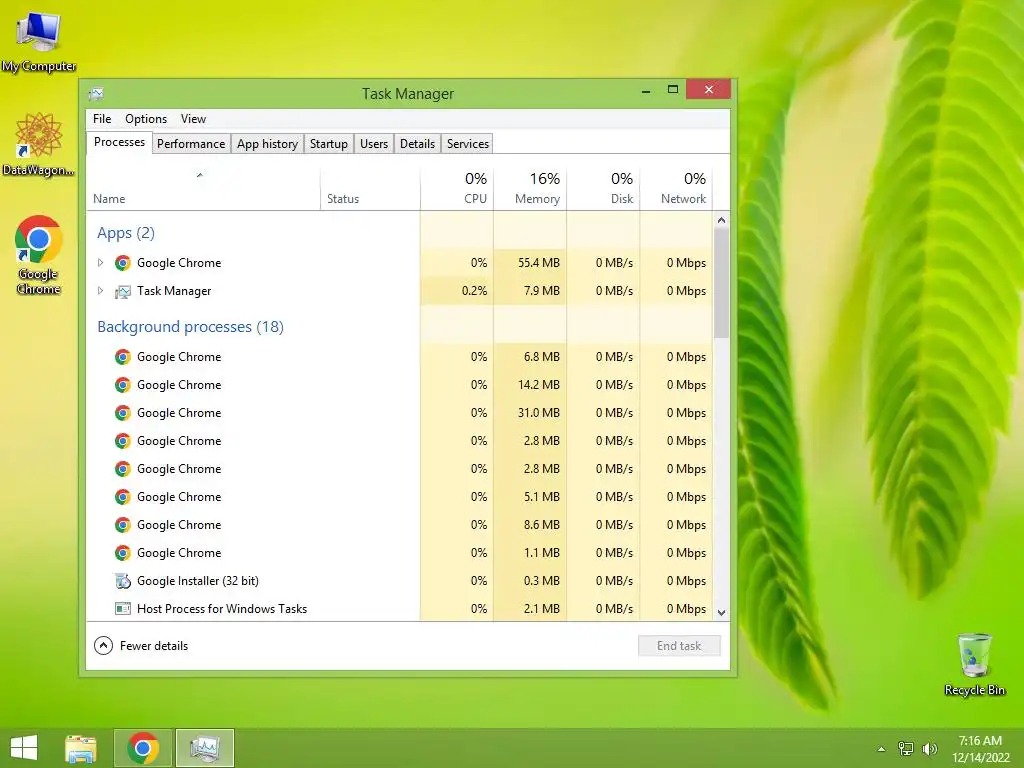This screenshot has height=768, width=1024.
Task: Switch to the Details tab
Action: pos(417,144)
